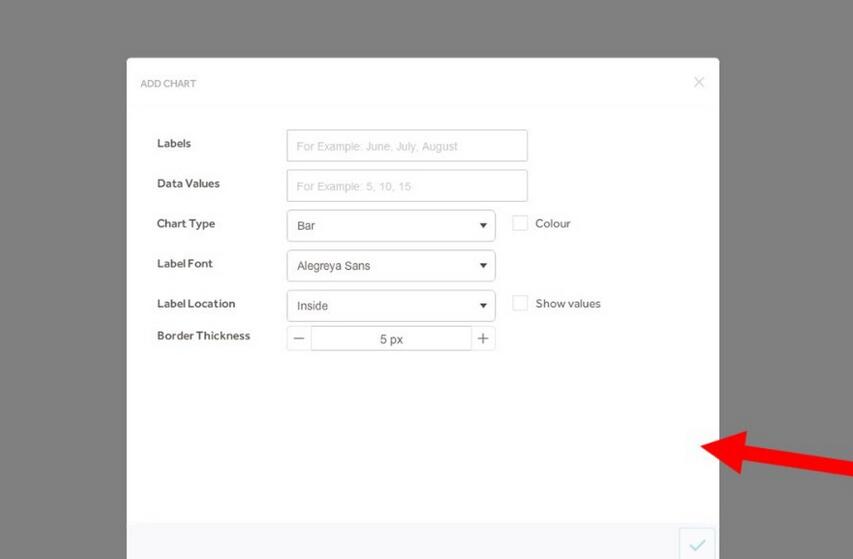Image resolution: width=853 pixels, height=559 pixels.
Task: Click the 'Show values' label text
Action: click(x=567, y=304)
